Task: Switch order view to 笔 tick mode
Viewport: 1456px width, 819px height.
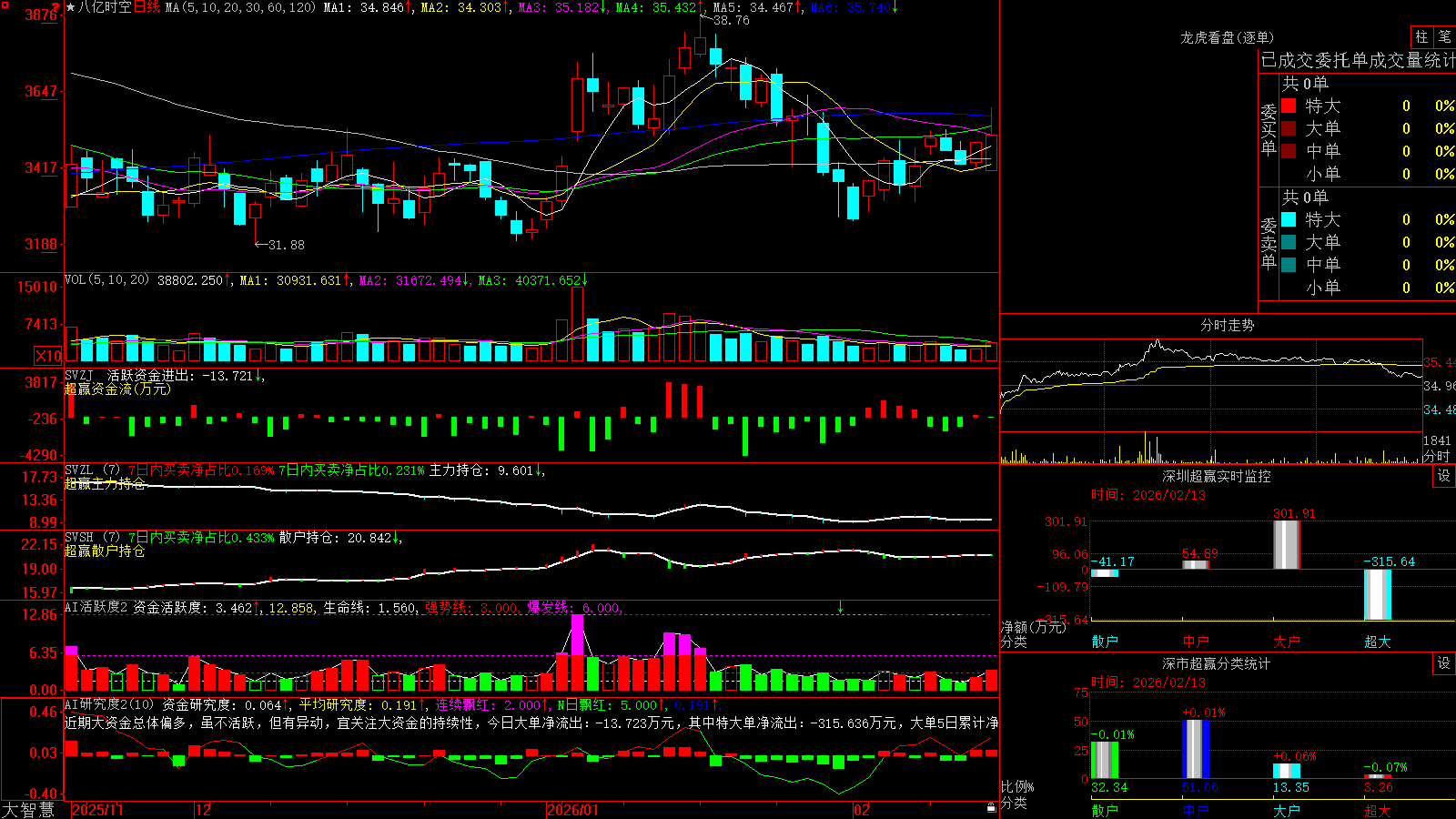Action: point(1445,36)
